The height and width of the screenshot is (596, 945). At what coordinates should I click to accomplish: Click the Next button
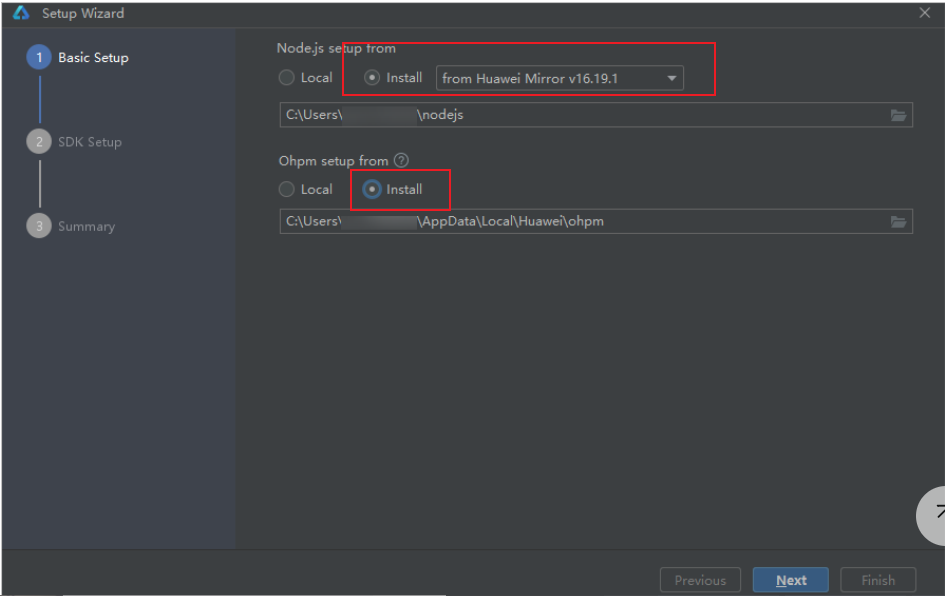pos(791,580)
